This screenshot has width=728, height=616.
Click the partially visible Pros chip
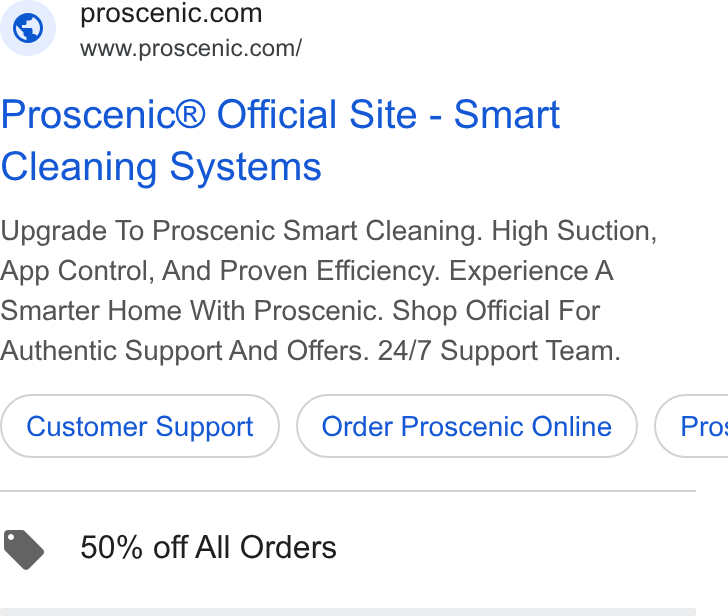692,426
